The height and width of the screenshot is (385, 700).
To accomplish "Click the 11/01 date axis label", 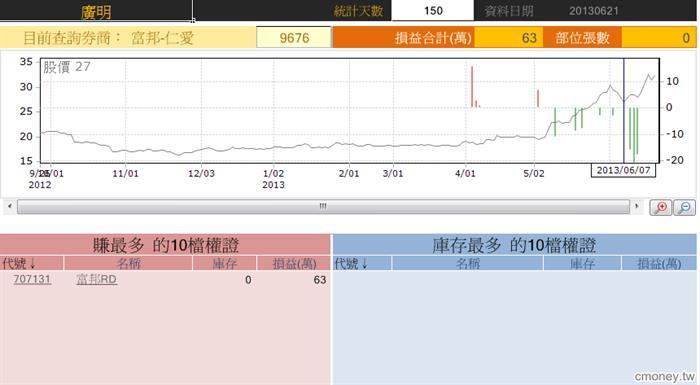I will pos(125,173).
